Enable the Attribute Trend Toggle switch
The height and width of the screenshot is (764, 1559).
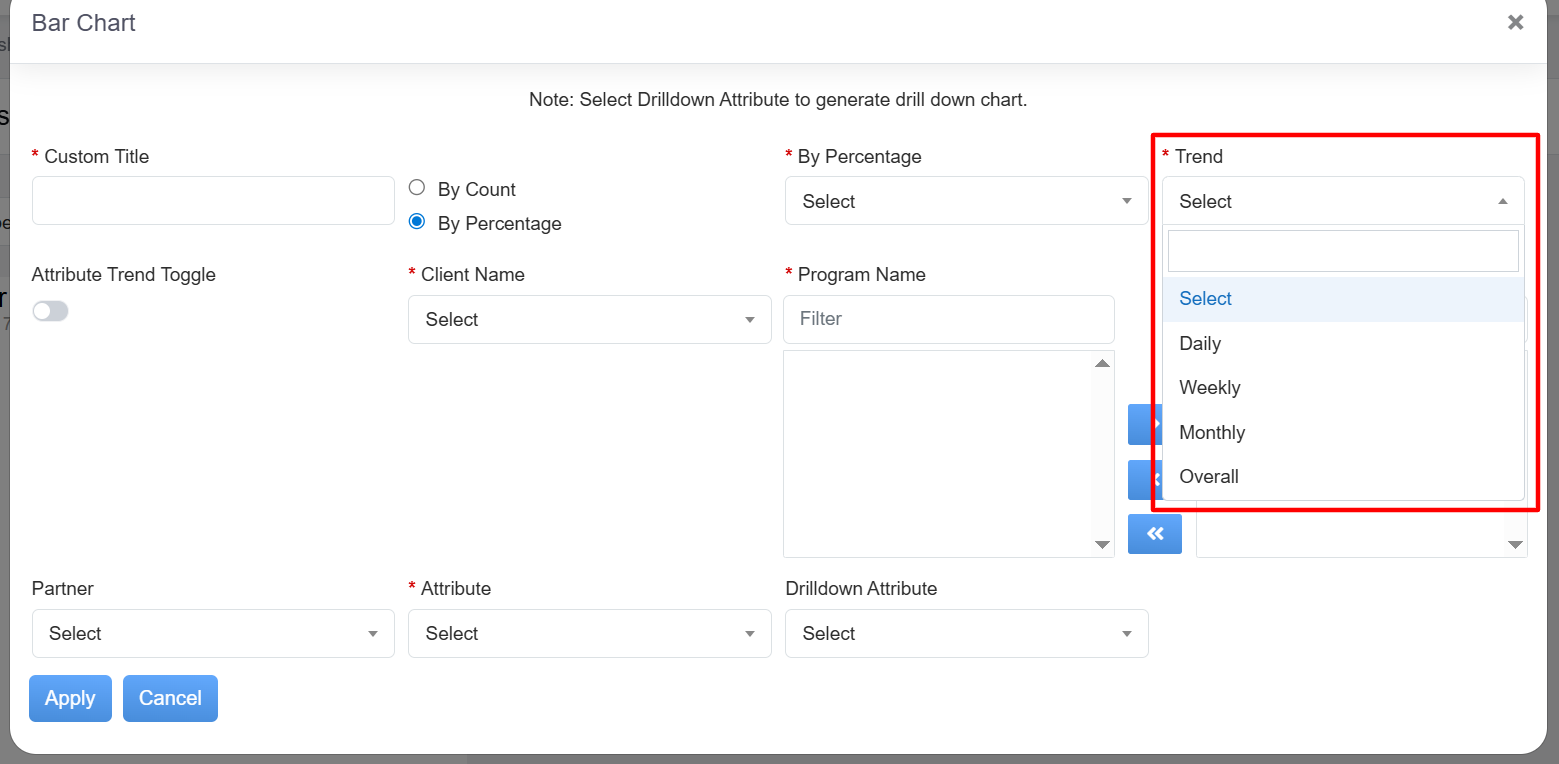point(50,312)
